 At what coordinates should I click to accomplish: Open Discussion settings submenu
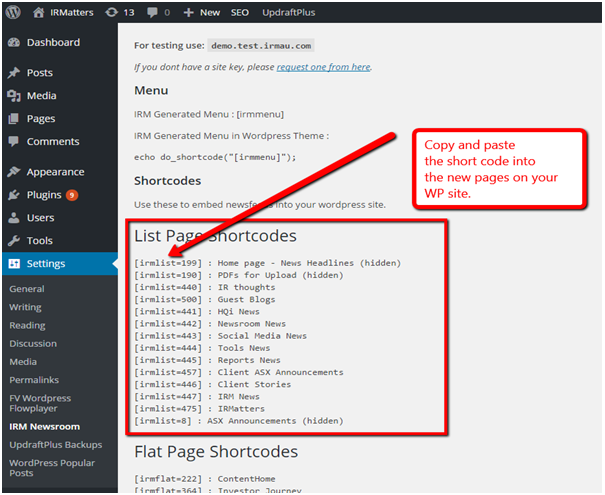[x=33, y=343]
